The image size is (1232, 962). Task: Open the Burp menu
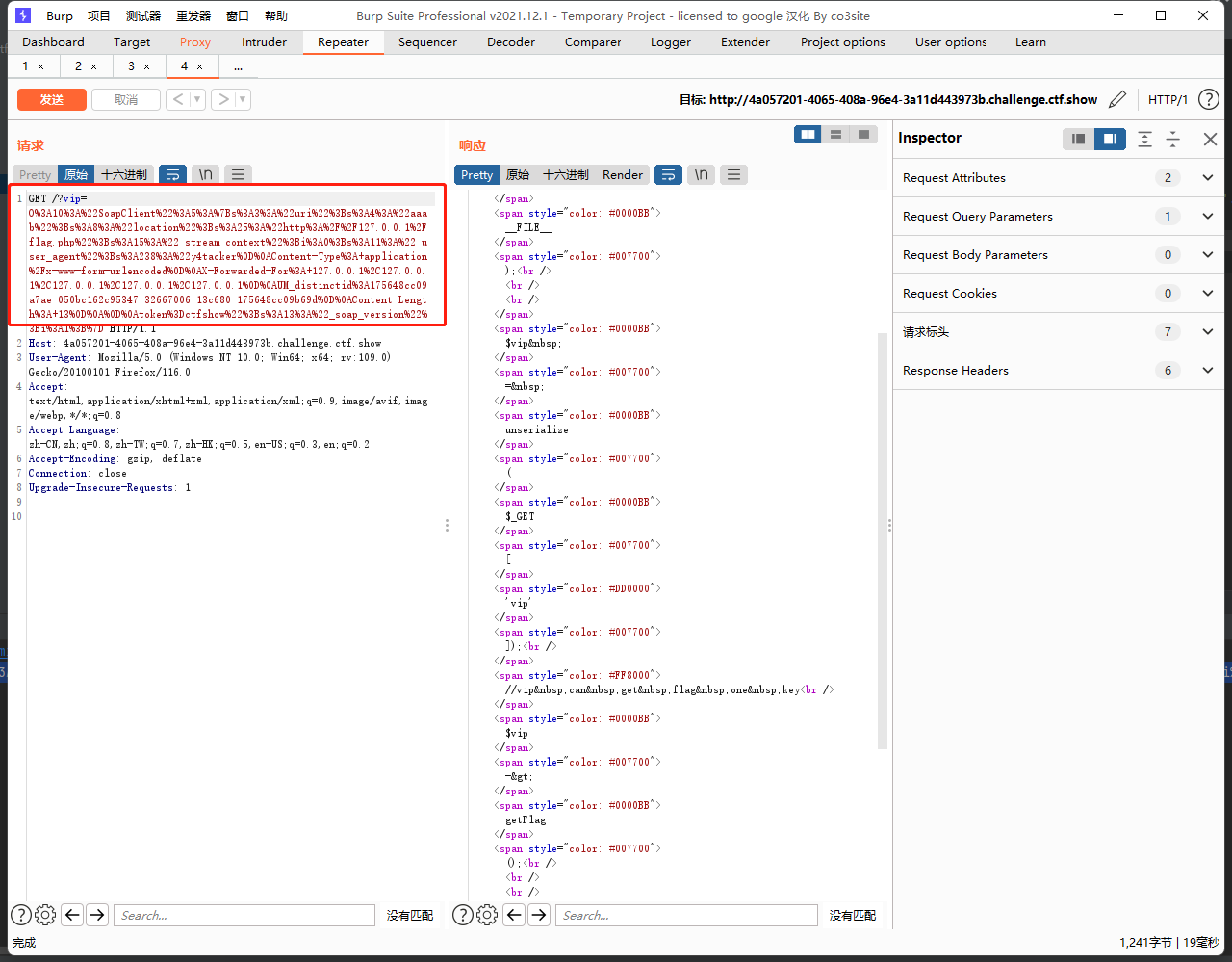click(60, 15)
